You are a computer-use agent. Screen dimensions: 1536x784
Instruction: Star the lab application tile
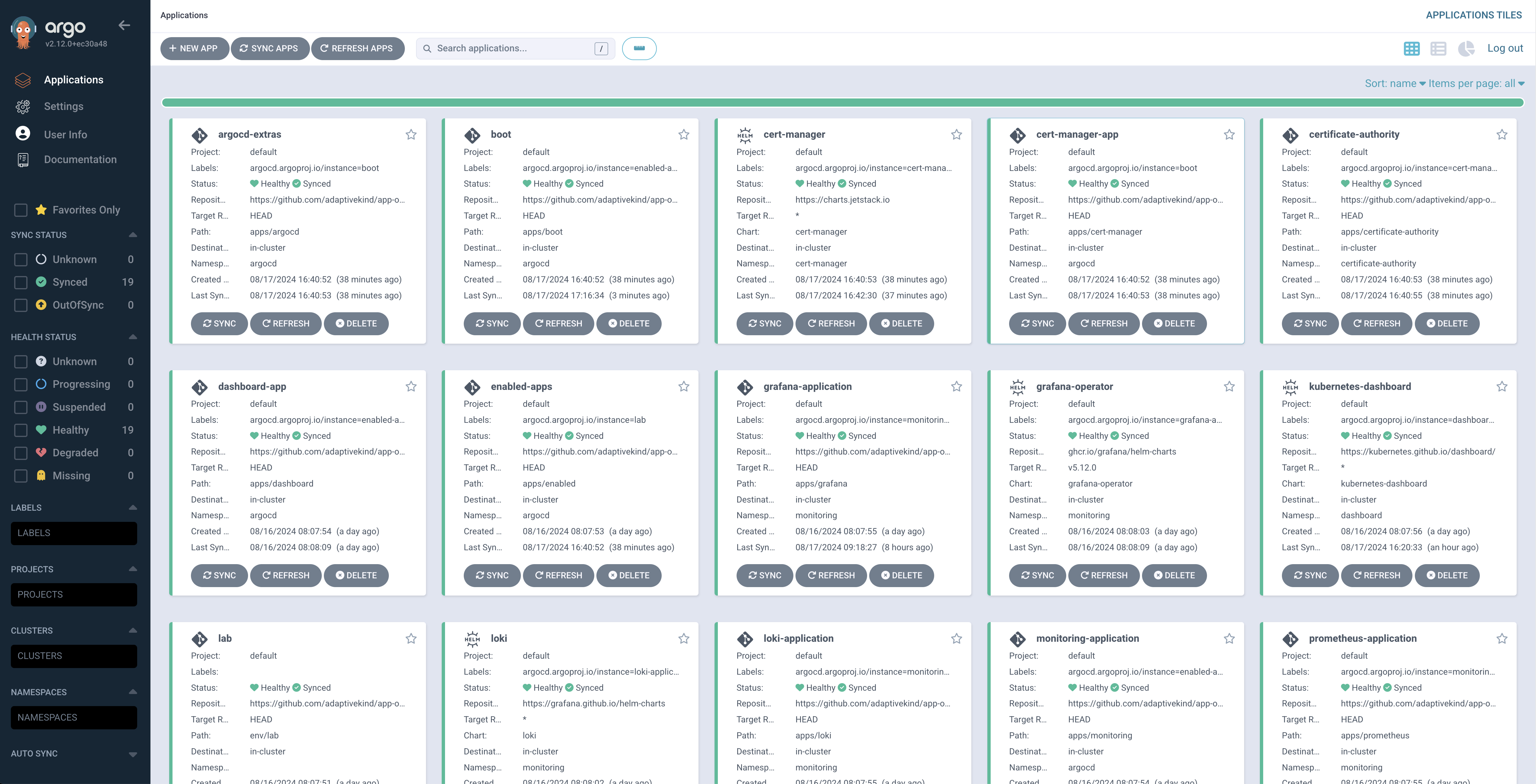coord(411,638)
